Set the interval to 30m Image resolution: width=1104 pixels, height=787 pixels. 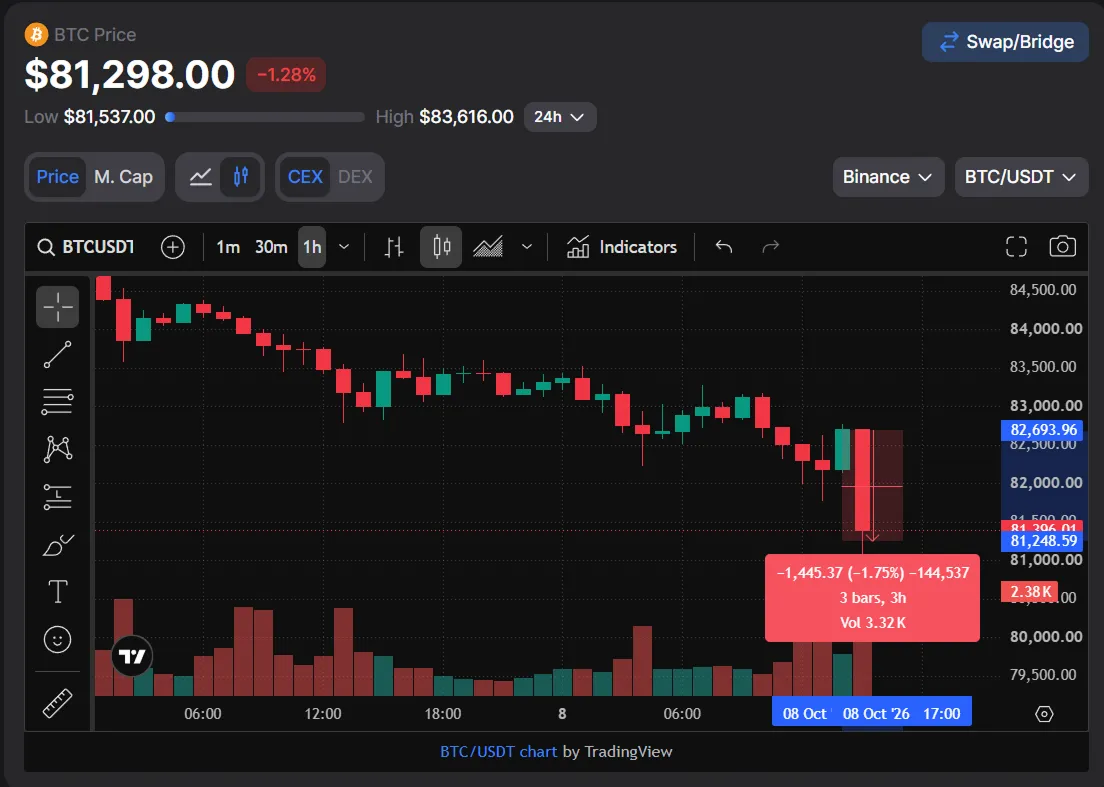[x=271, y=247]
